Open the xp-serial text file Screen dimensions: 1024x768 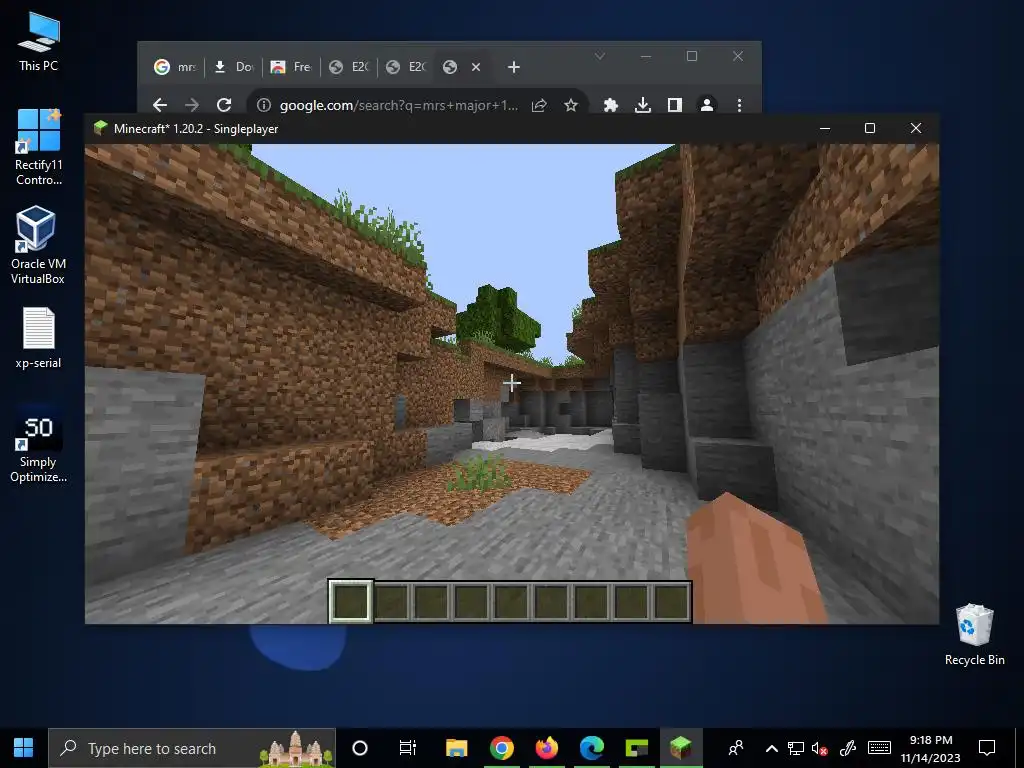pyautogui.click(x=38, y=338)
